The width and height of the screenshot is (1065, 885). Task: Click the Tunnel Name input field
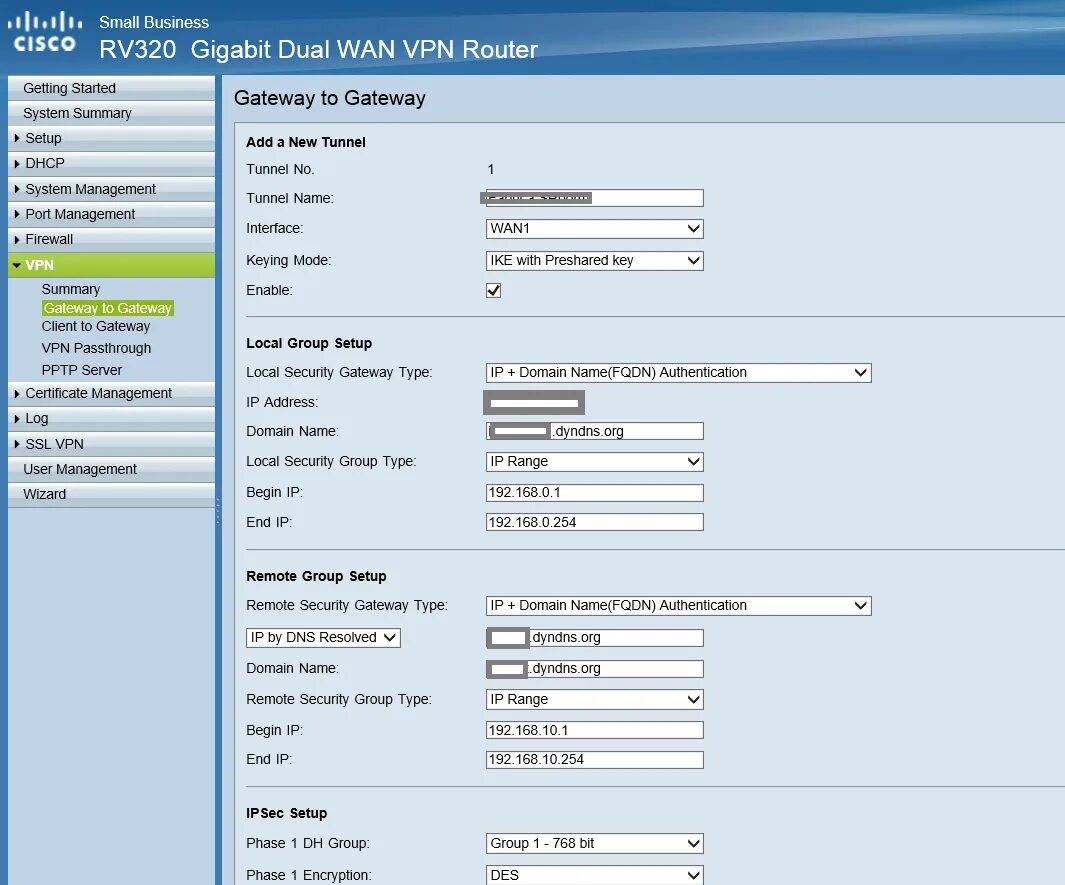pos(594,198)
